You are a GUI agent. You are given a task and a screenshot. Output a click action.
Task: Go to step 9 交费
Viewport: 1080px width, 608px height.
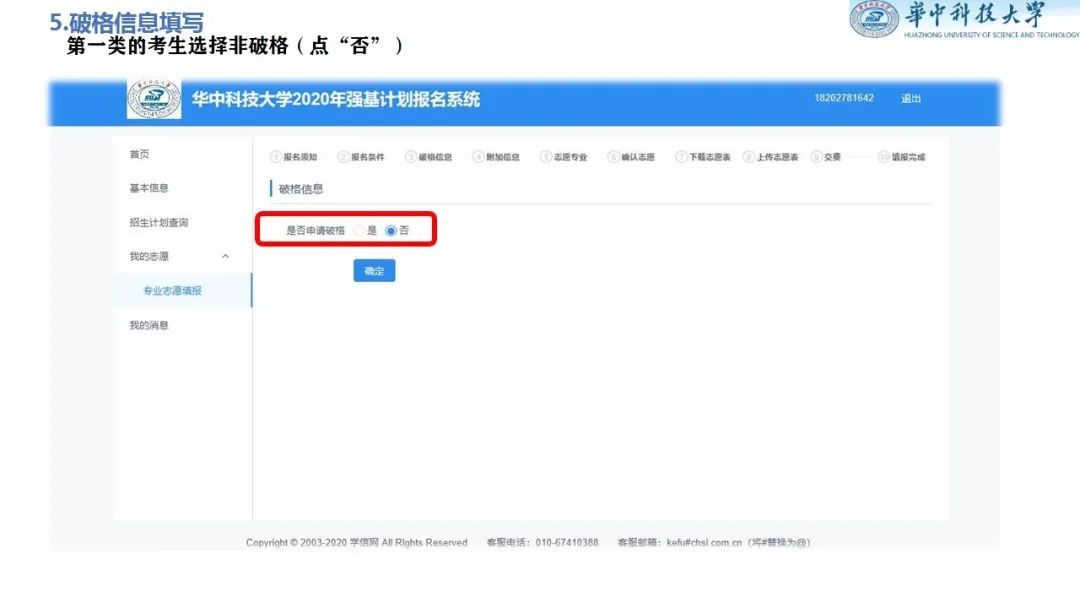coord(826,157)
